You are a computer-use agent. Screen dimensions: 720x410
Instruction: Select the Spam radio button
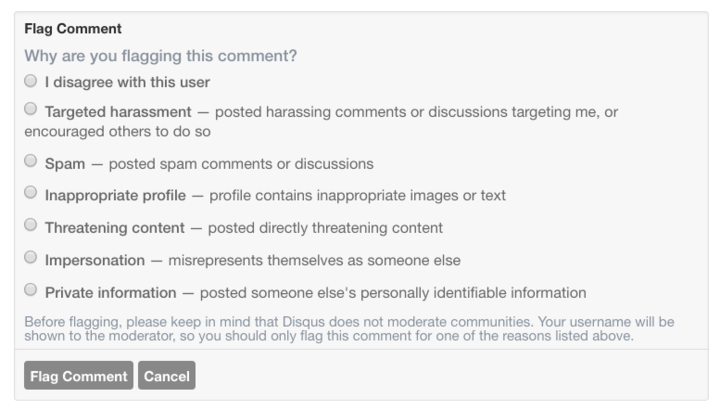(x=31, y=161)
